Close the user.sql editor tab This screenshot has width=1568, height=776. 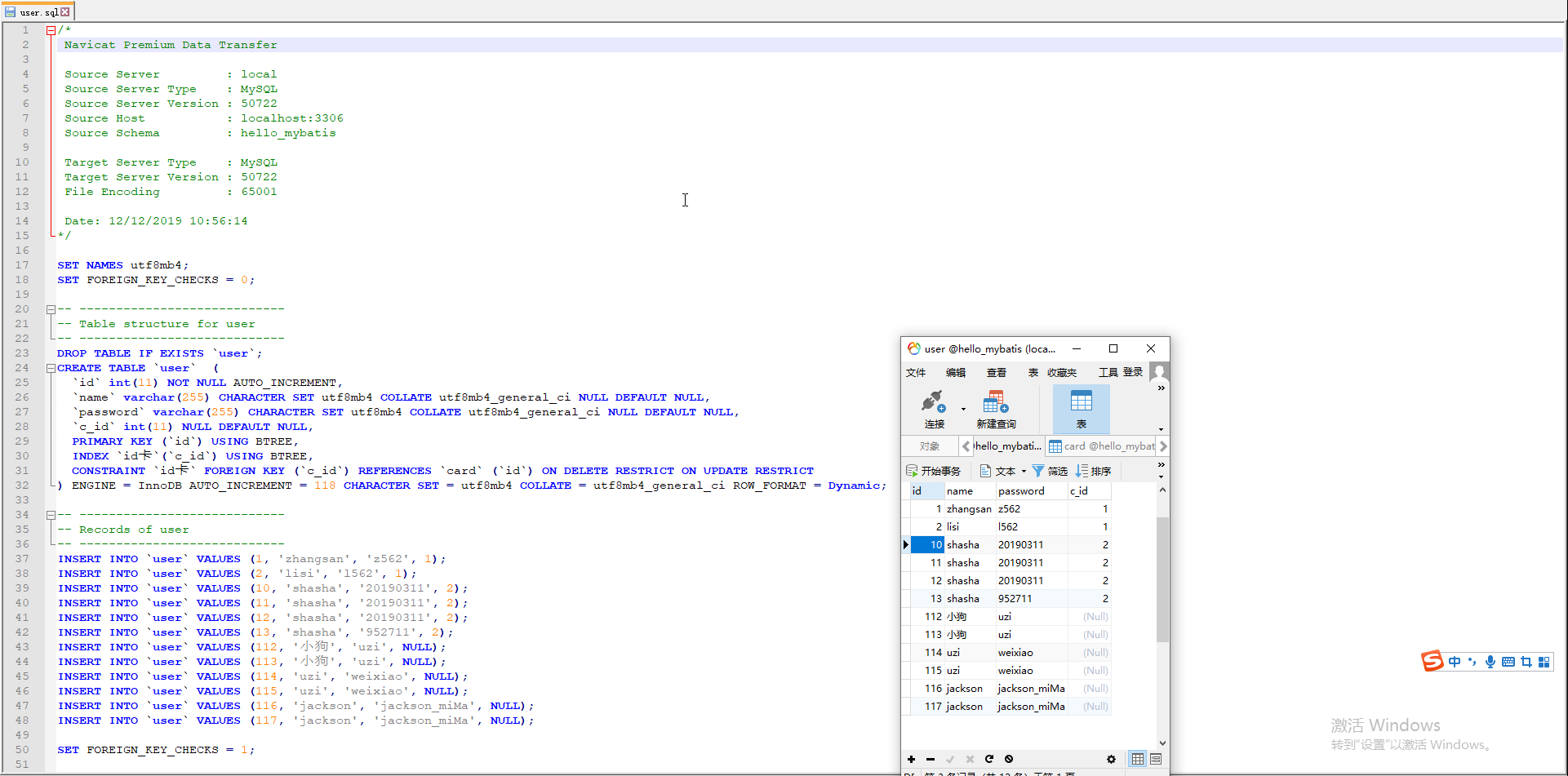[x=65, y=12]
